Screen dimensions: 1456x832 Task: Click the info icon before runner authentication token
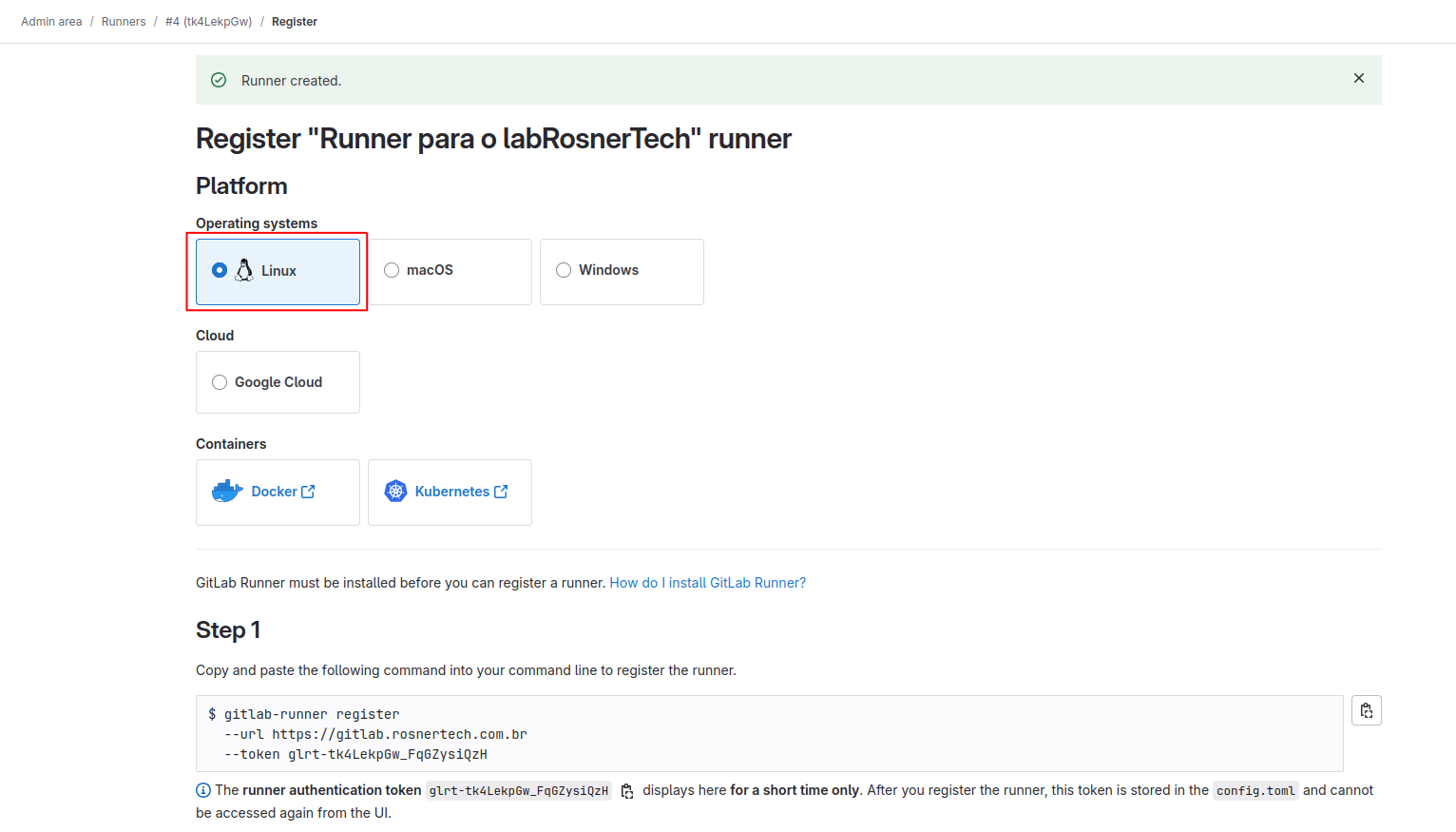[203, 790]
